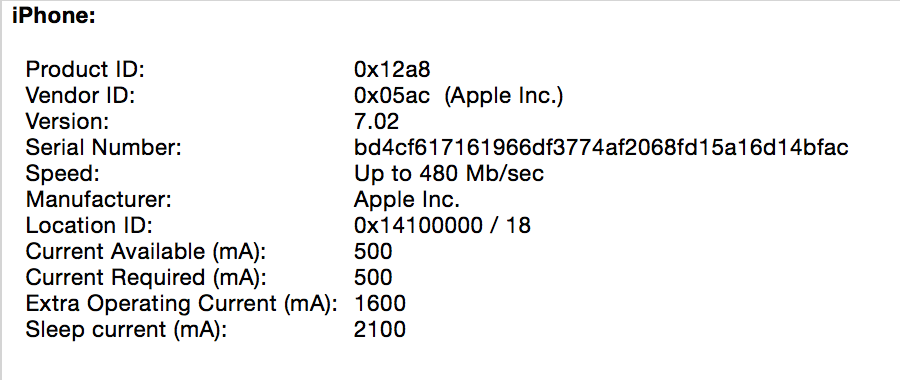Select the 1600 extra operating current value
This screenshot has height=380, width=900.
click(x=380, y=304)
